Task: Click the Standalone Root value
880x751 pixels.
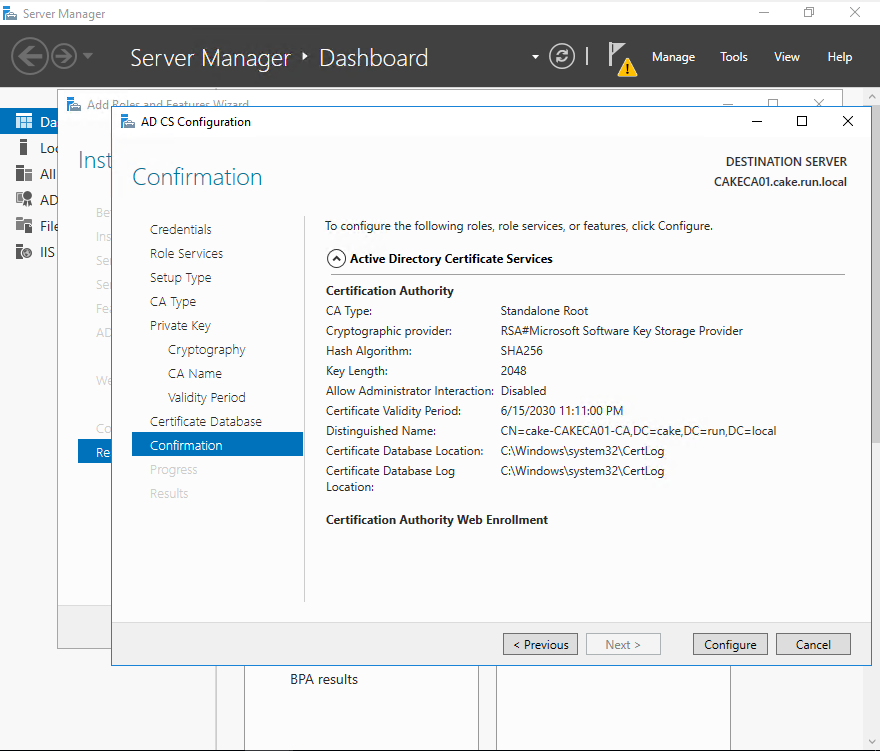Action: (544, 311)
